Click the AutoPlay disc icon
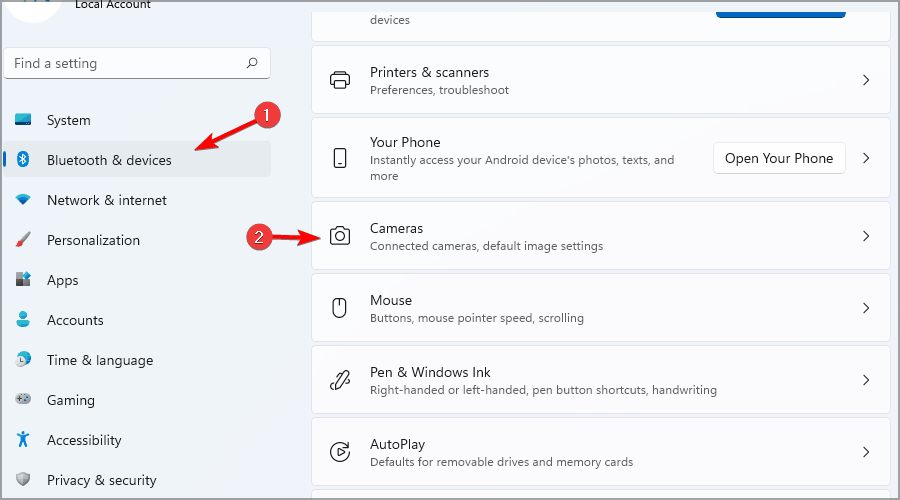The image size is (900, 500). pyautogui.click(x=340, y=452)
